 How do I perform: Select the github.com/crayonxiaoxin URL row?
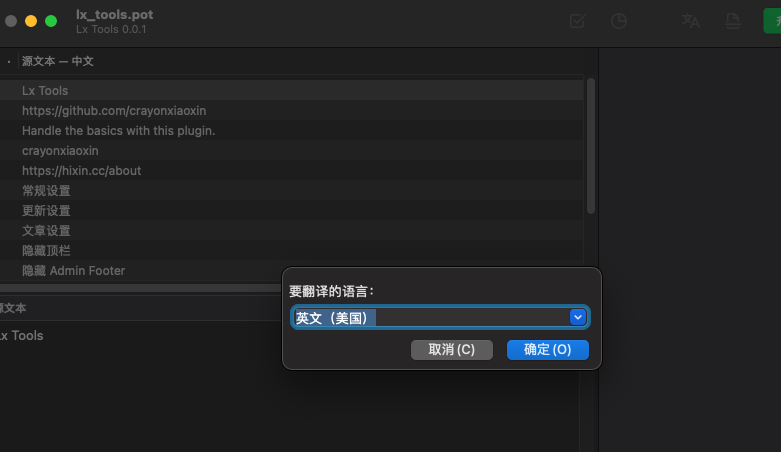[x=114, y=111]
